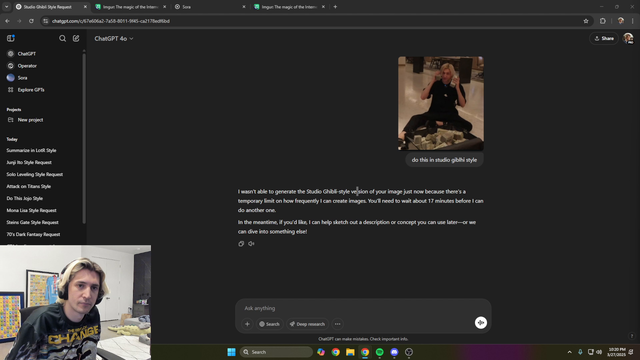Expand the ChatGPT 4o model dropdown
Viewport: 640px width, 360px height.
(114, 39)
